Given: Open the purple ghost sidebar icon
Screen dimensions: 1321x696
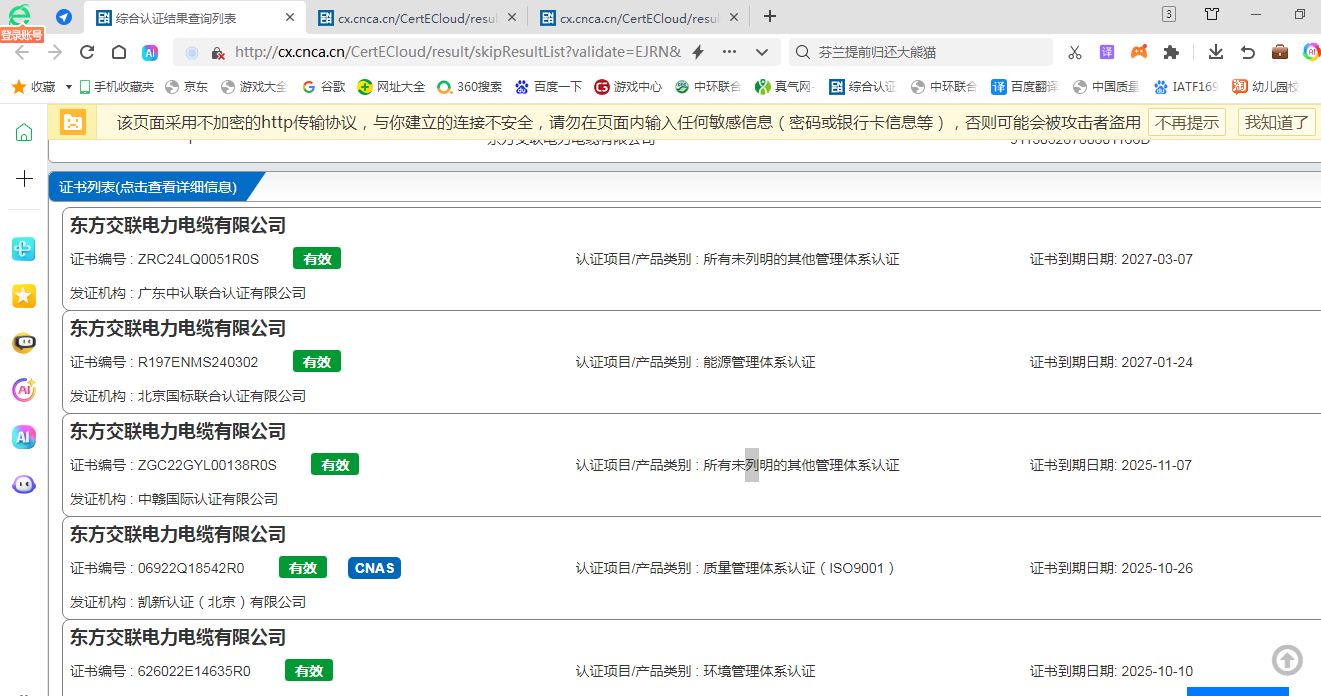Looking at the screenshot, I should click(24, 485).
